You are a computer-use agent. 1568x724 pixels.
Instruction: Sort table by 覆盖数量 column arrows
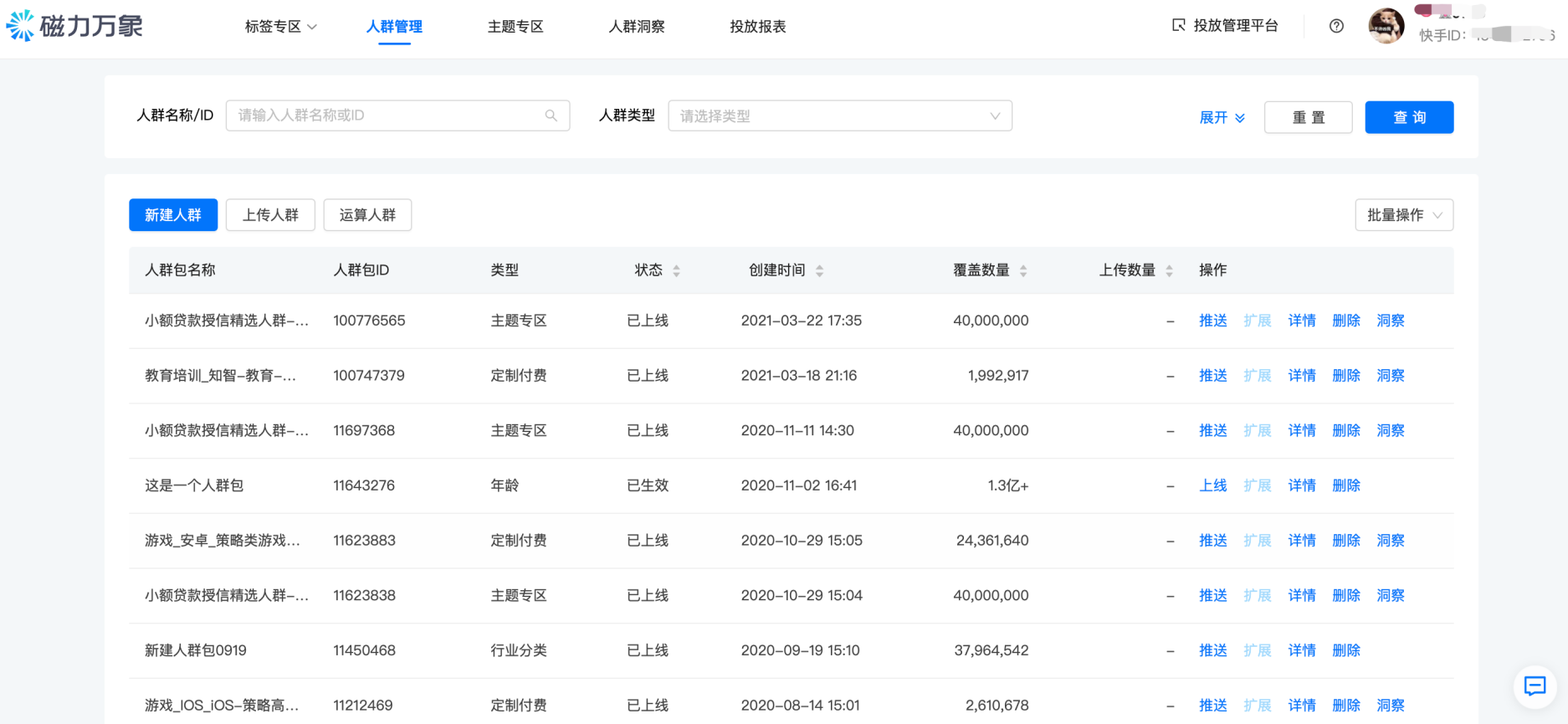pos(1022,270)
